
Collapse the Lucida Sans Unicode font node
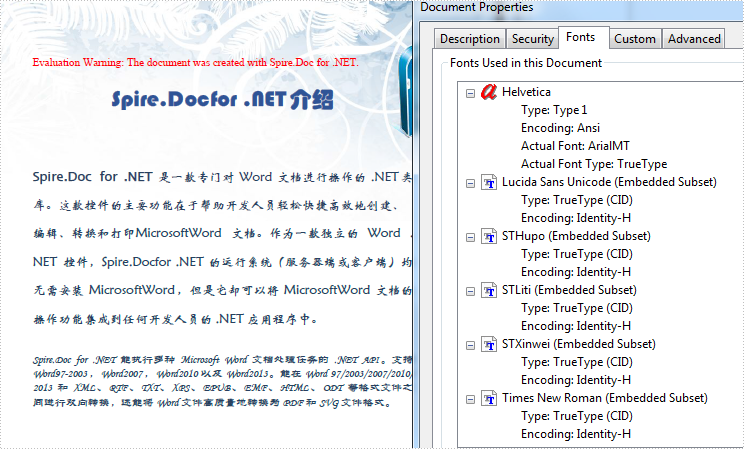(x=470, y=182)
